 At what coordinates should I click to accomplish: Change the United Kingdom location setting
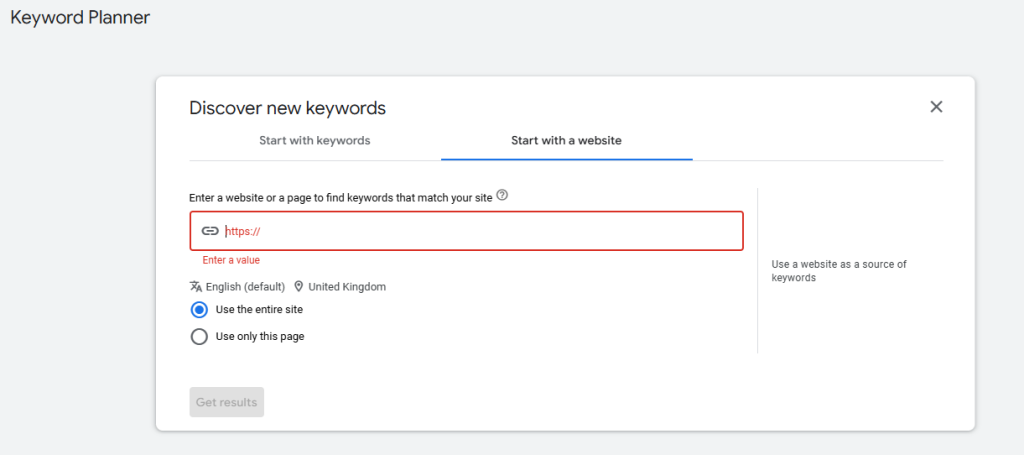347,287
